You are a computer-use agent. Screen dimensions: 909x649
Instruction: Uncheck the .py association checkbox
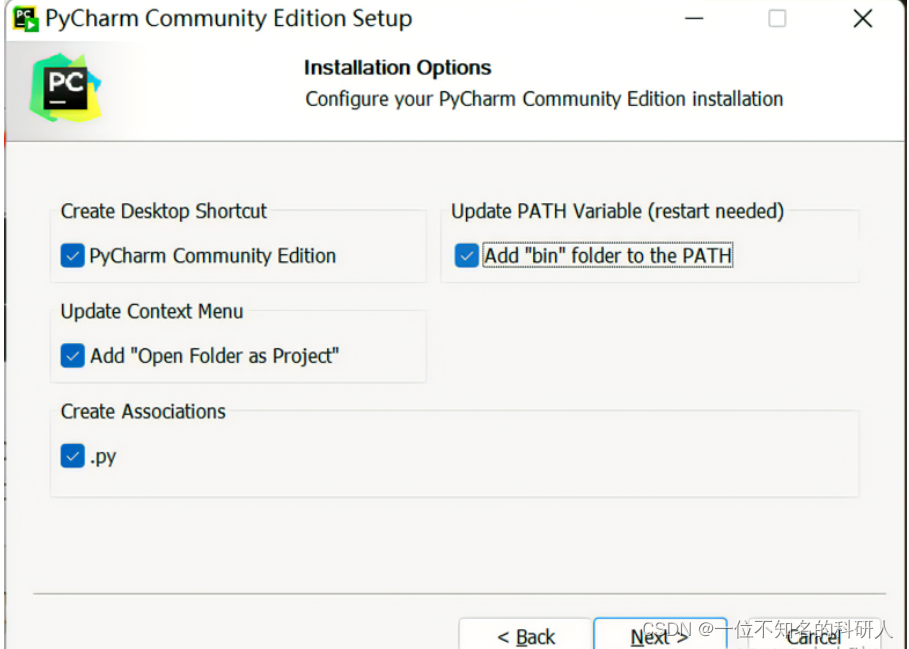coord(72,456)
